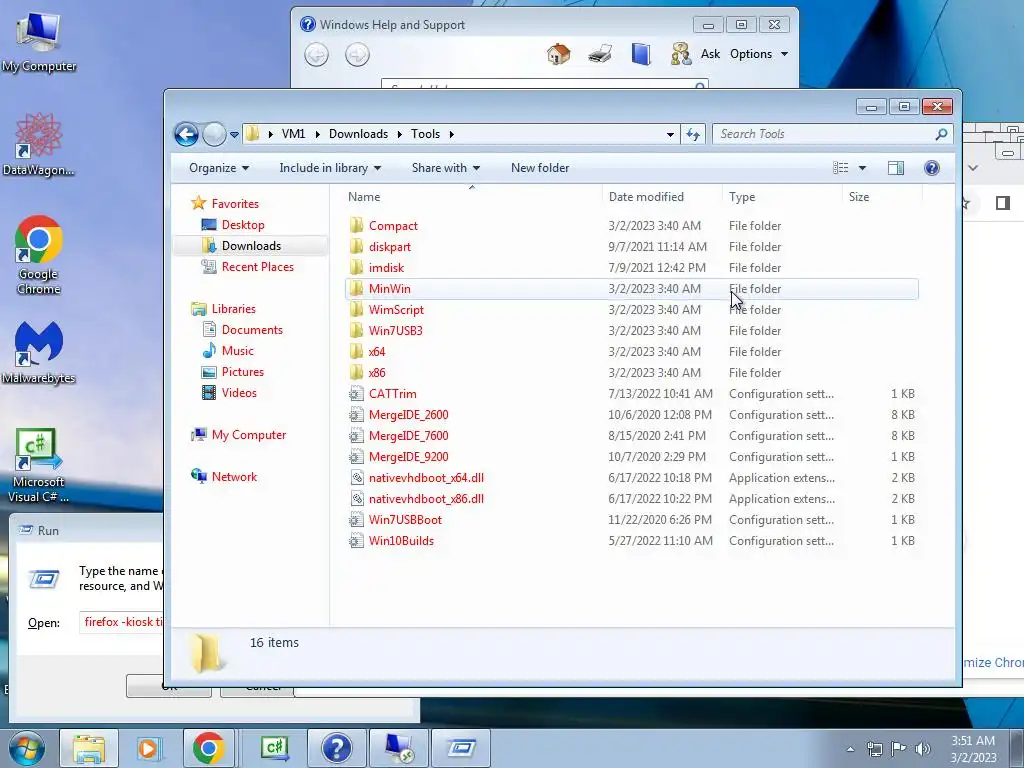Select Documents library
This screenshot has width=1024, height=768.
coord(252,330)
